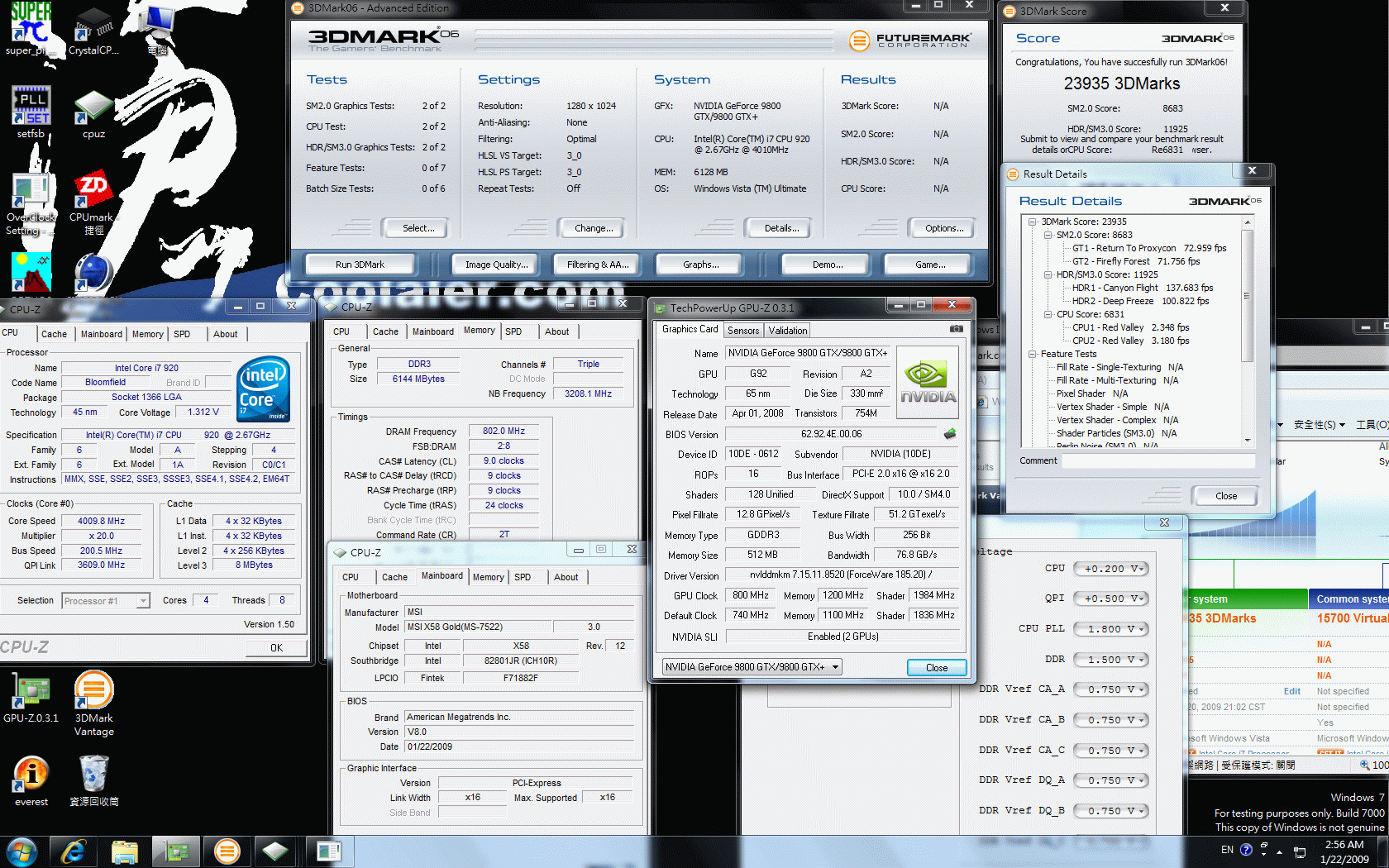Click OK in the CPU-Z processor window
The width and height of the screenshot is (1389, 868).
click(276, 647)
